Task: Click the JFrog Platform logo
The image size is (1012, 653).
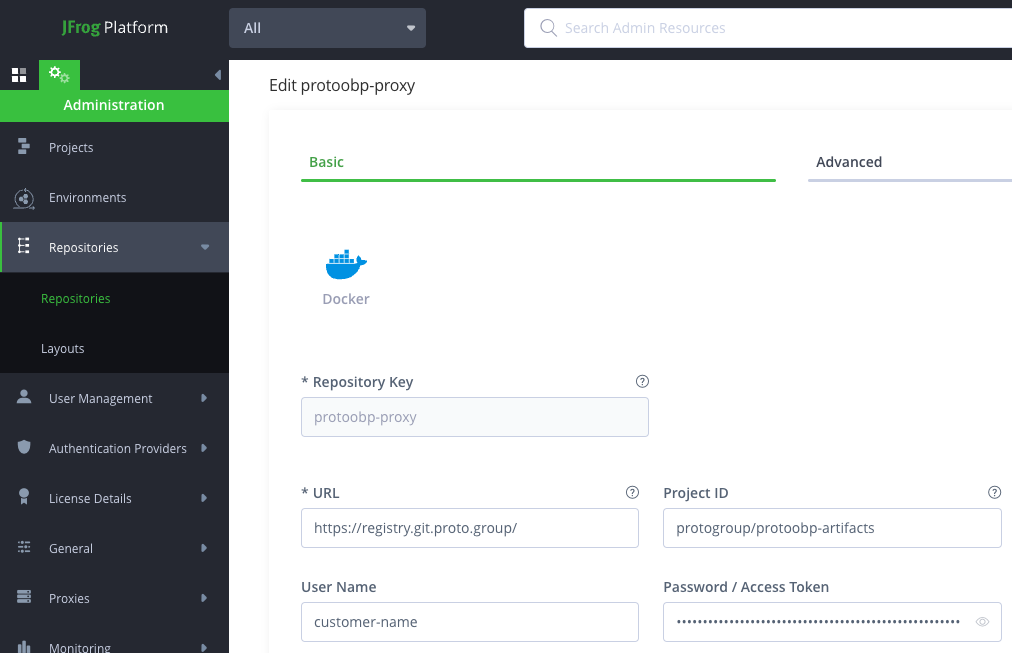Action: (x=115, y=28)
